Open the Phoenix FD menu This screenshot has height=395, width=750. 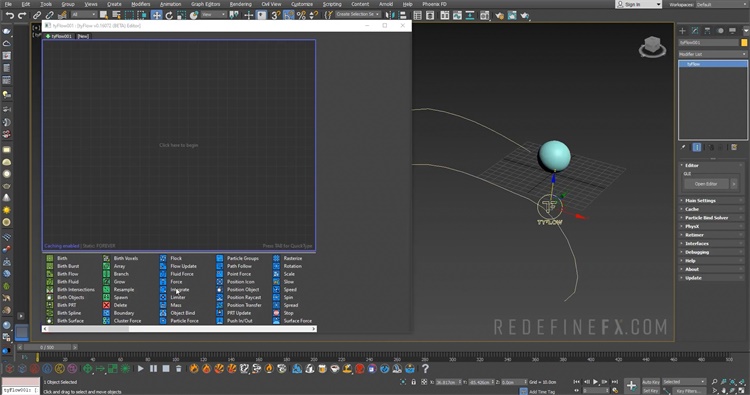pos(434,4)
